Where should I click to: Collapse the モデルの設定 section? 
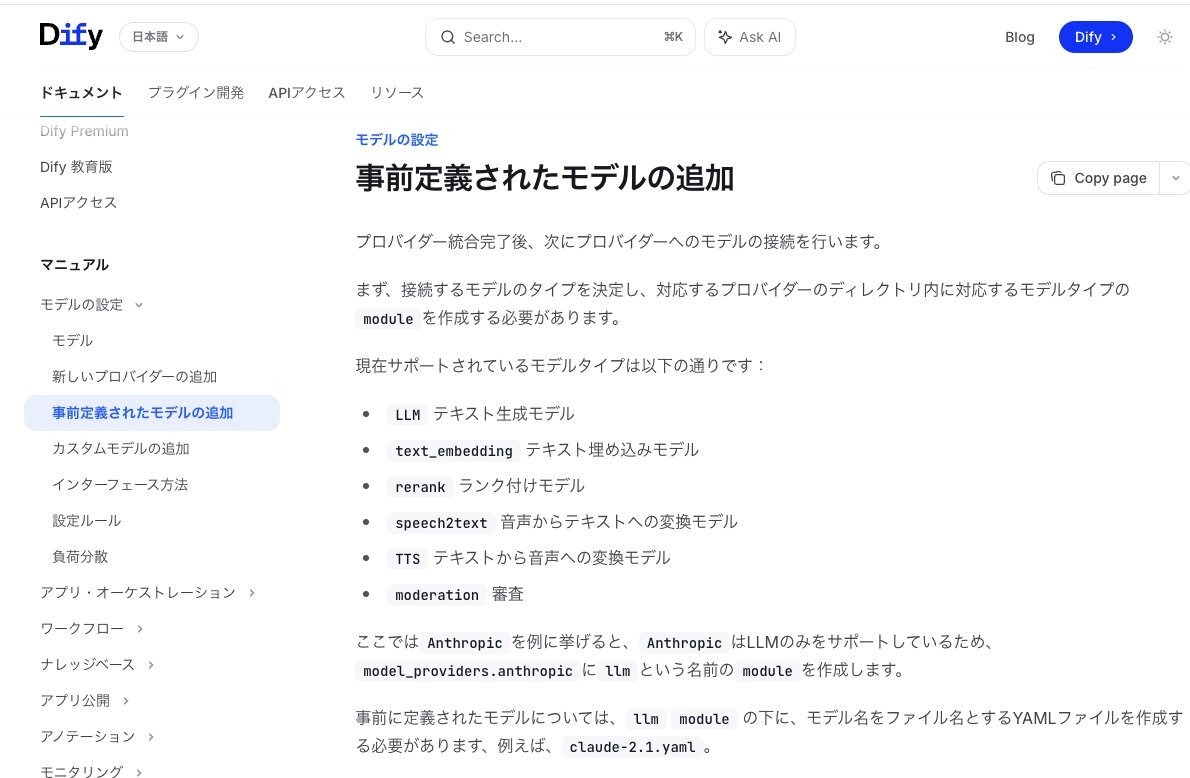pyautogui.click(x=92, y=304)
